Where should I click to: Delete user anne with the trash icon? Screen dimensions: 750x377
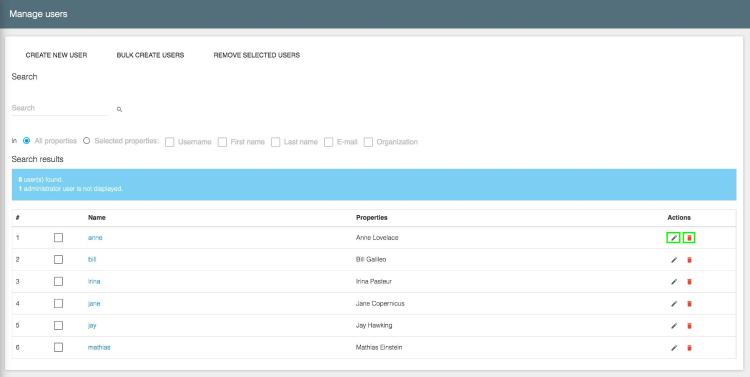click(689, 238)
